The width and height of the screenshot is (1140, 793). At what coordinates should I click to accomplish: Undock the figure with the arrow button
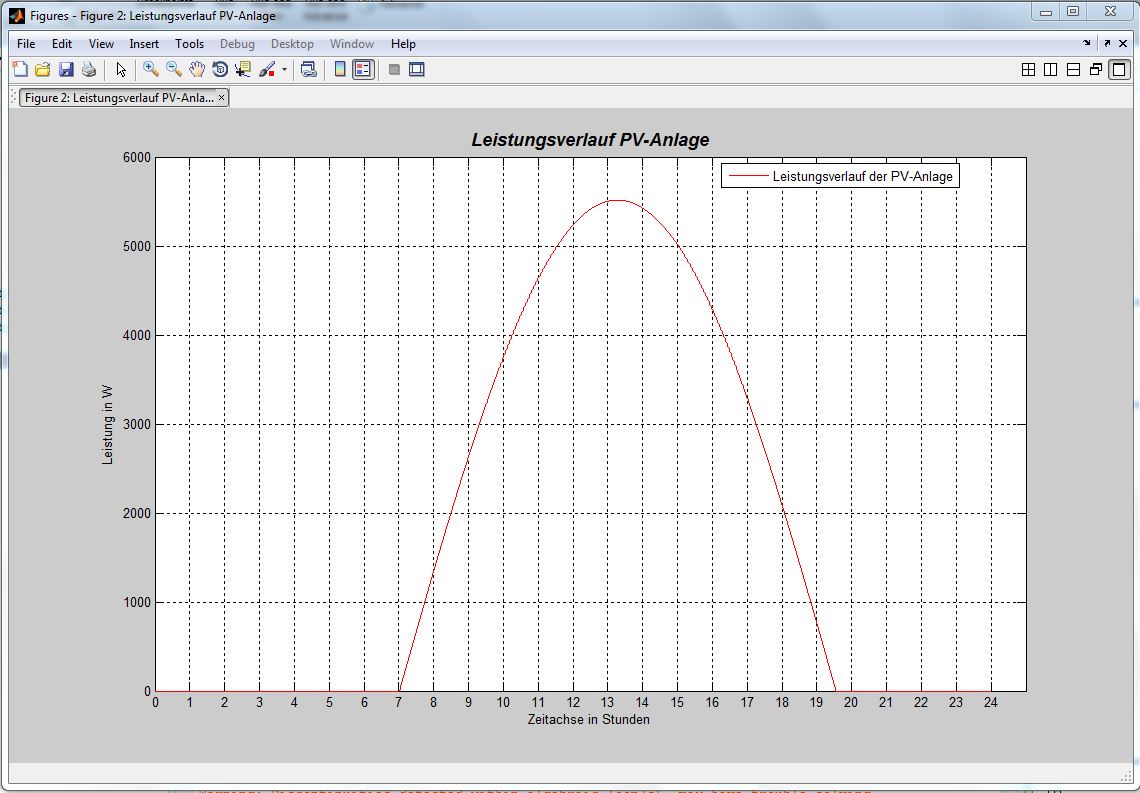tap(1107, 43)
